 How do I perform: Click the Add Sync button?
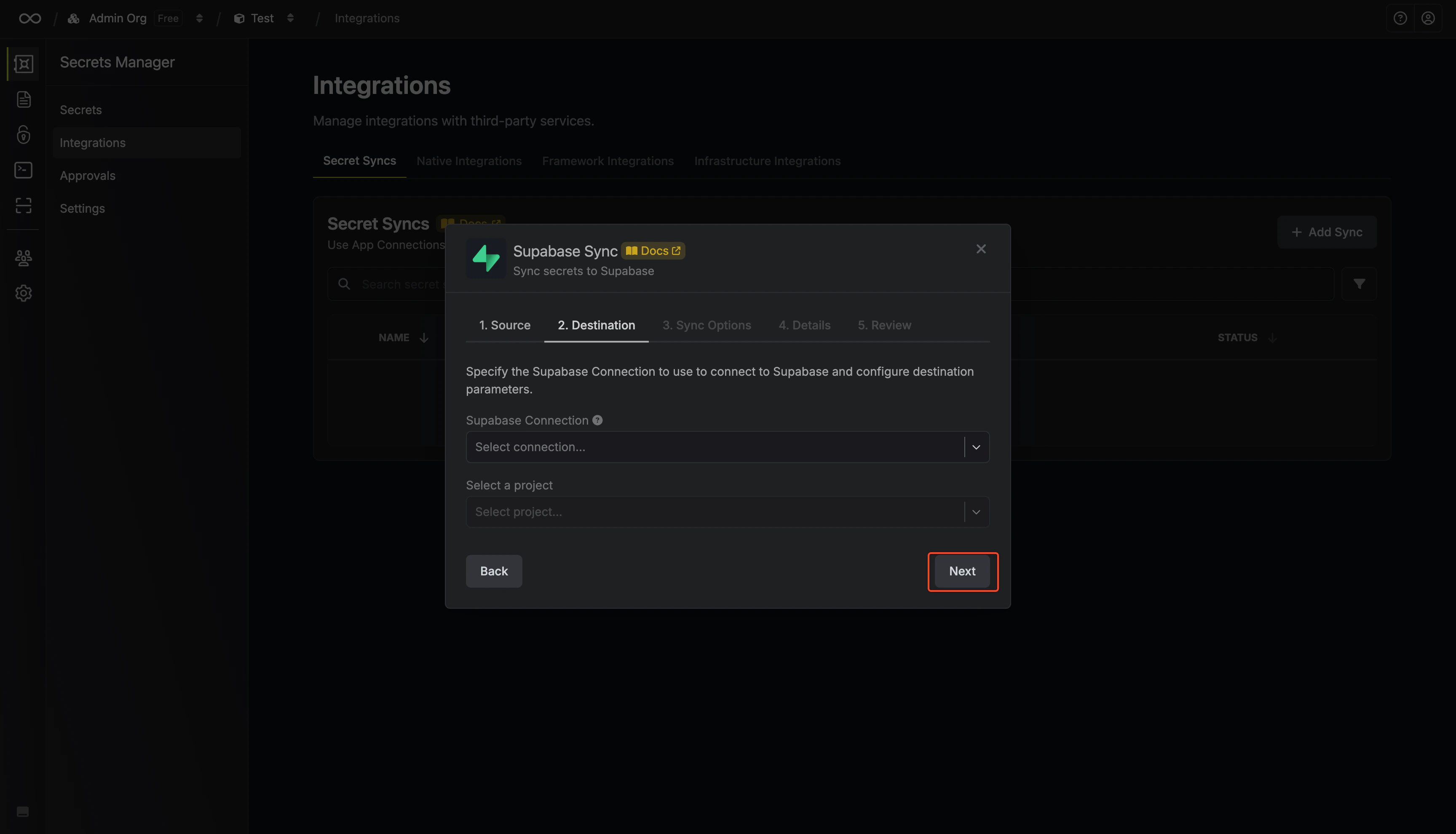click(x=1327, y=232)
